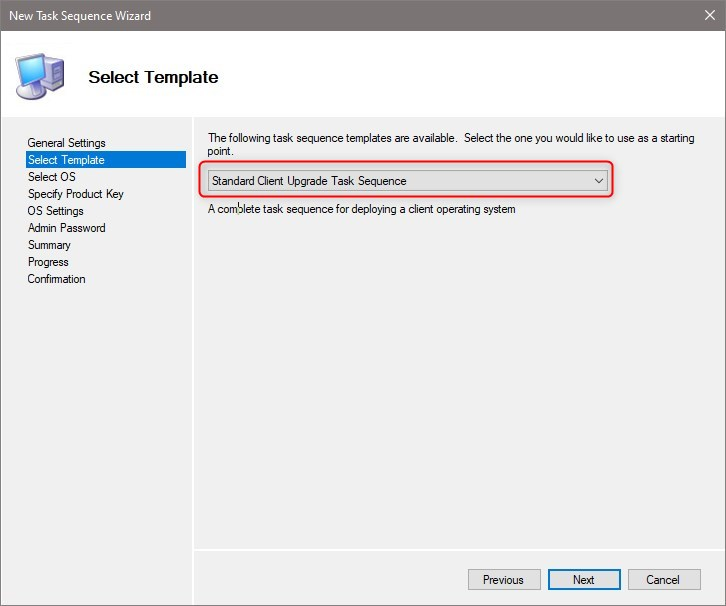Open the Specify Product Key step
This screenshot has width=726, height=606.
75,194
